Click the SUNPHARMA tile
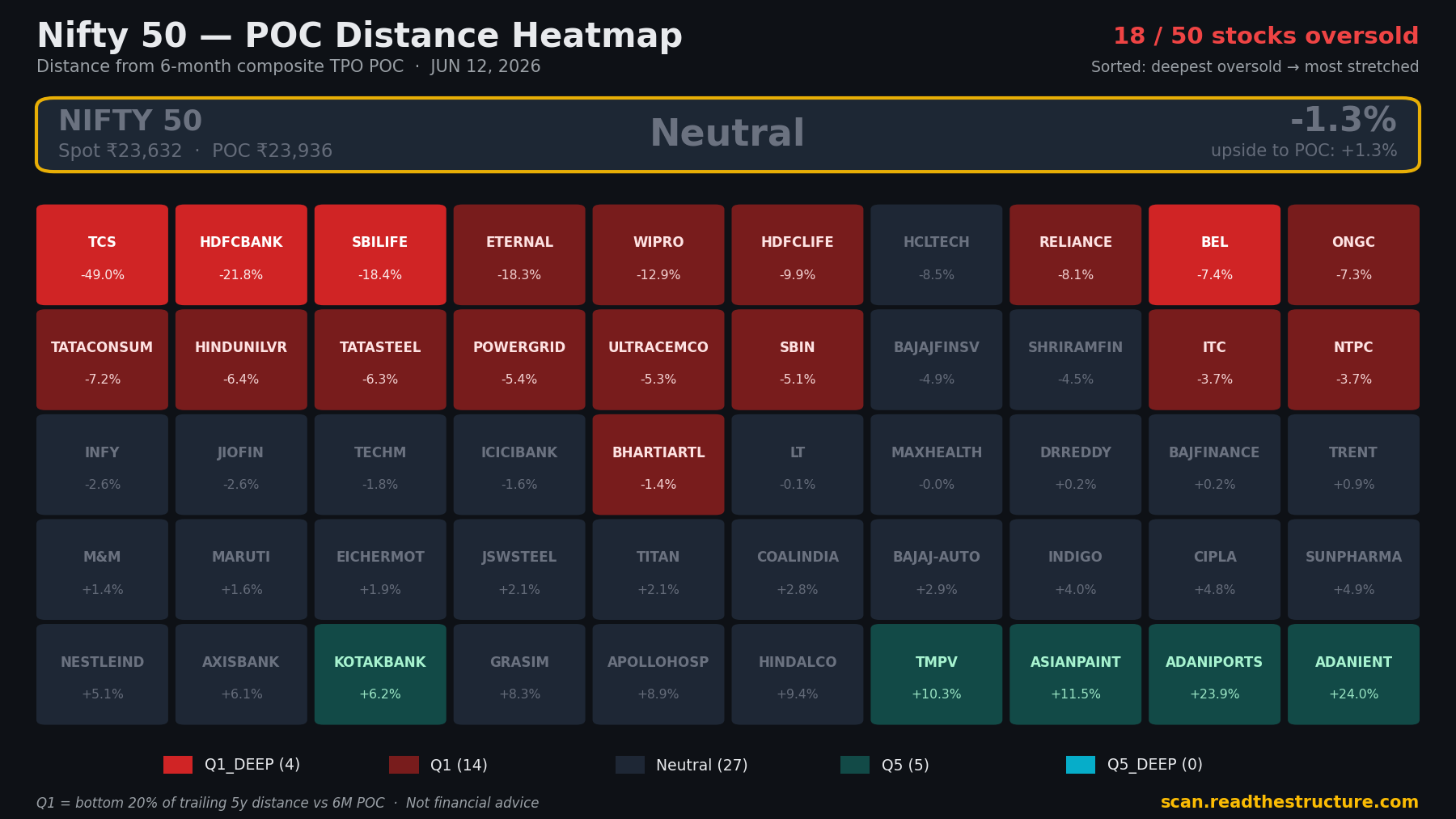This screenshot has height=819, width=1456. click(1354, 570)
